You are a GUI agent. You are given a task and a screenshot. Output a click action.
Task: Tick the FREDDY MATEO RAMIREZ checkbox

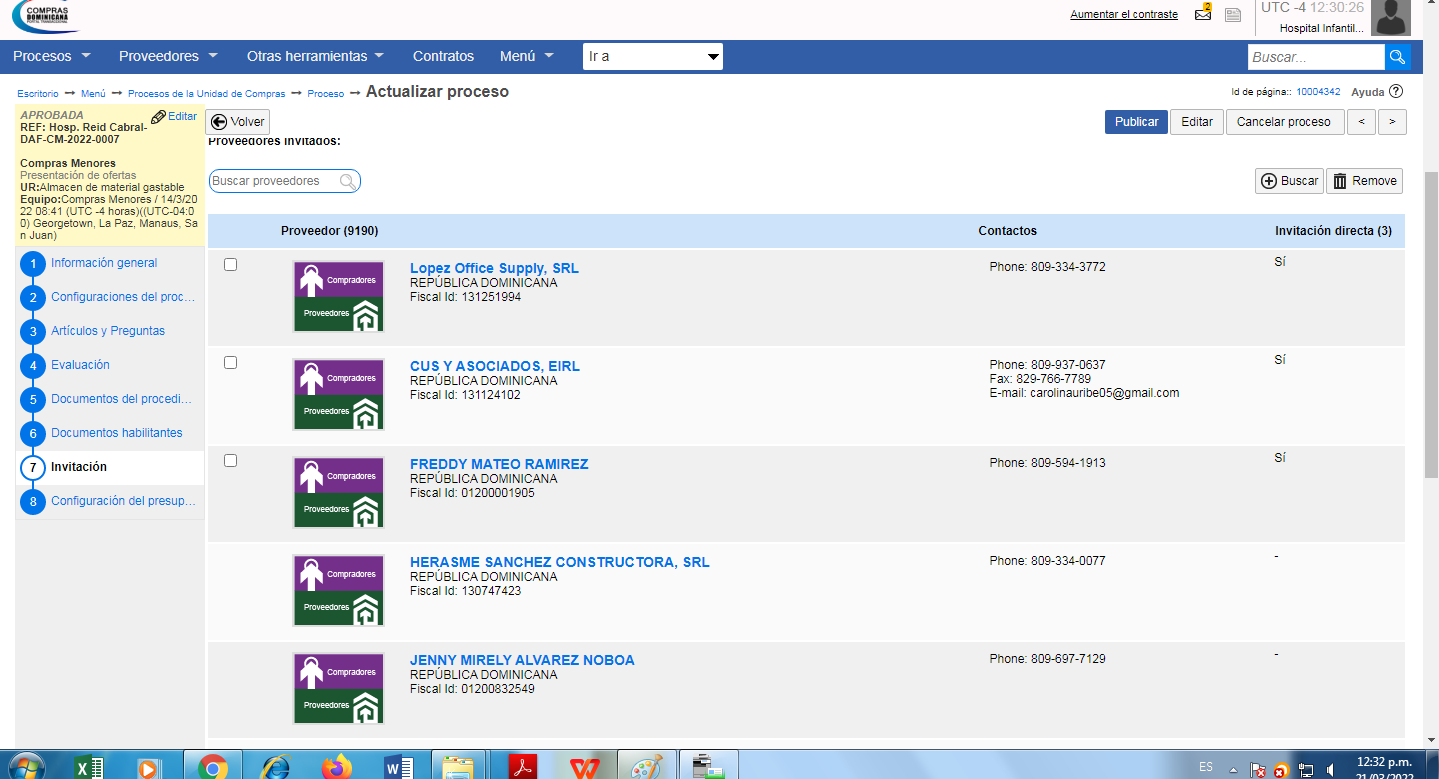[x=231, y=461]
